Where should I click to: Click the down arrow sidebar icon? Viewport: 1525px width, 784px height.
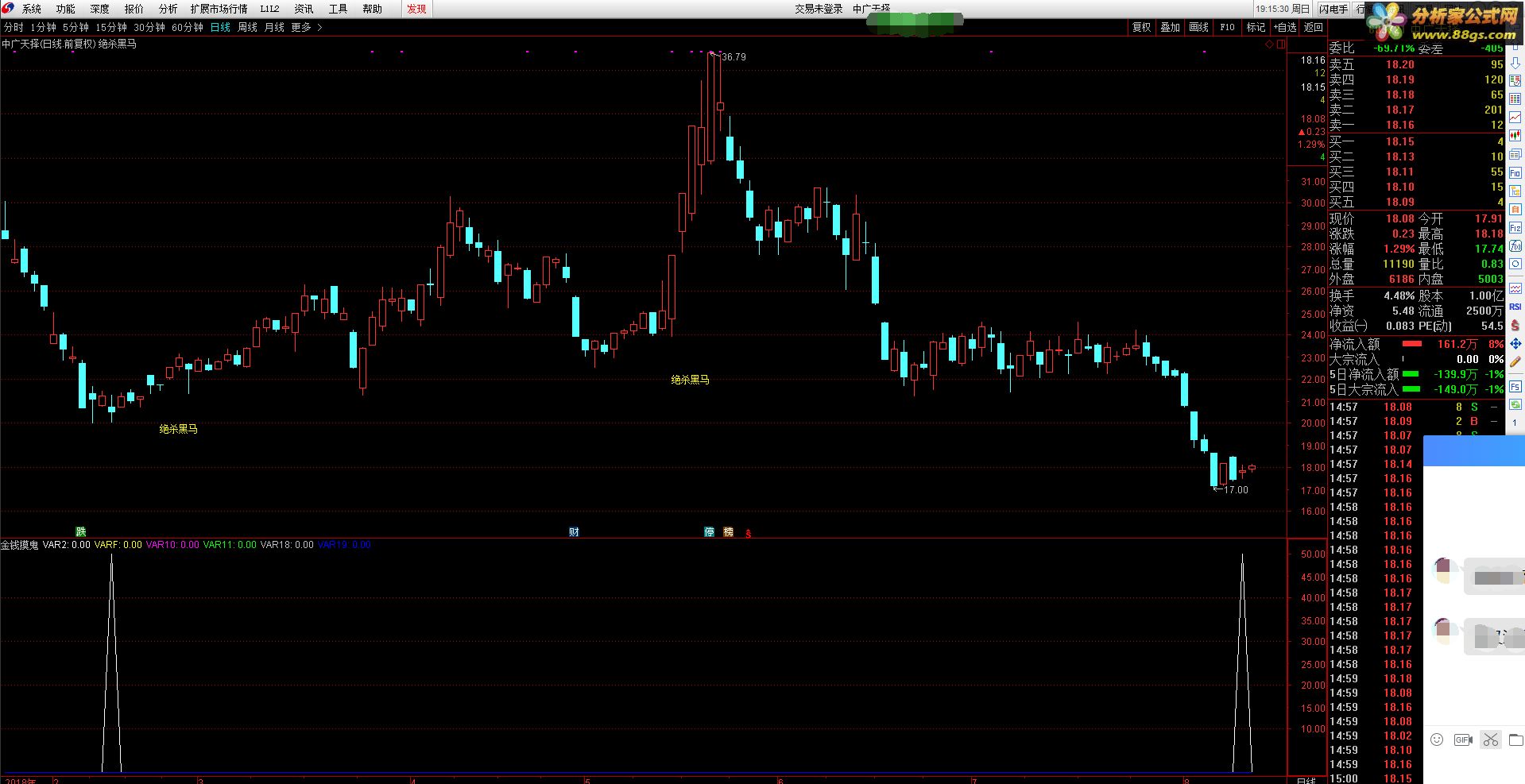click(1515, 63)
